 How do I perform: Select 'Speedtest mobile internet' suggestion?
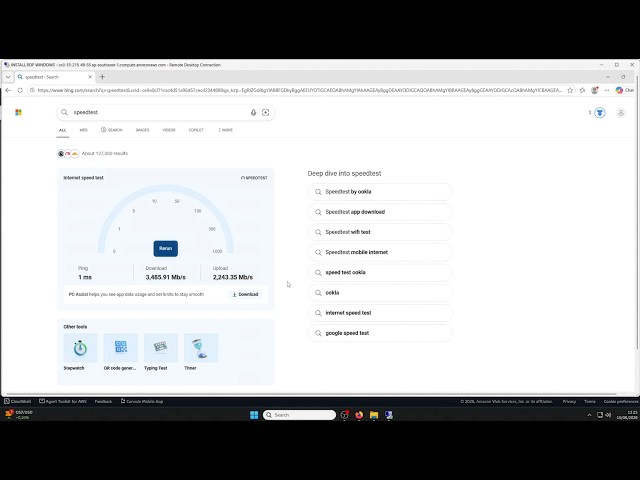(380, 252)
